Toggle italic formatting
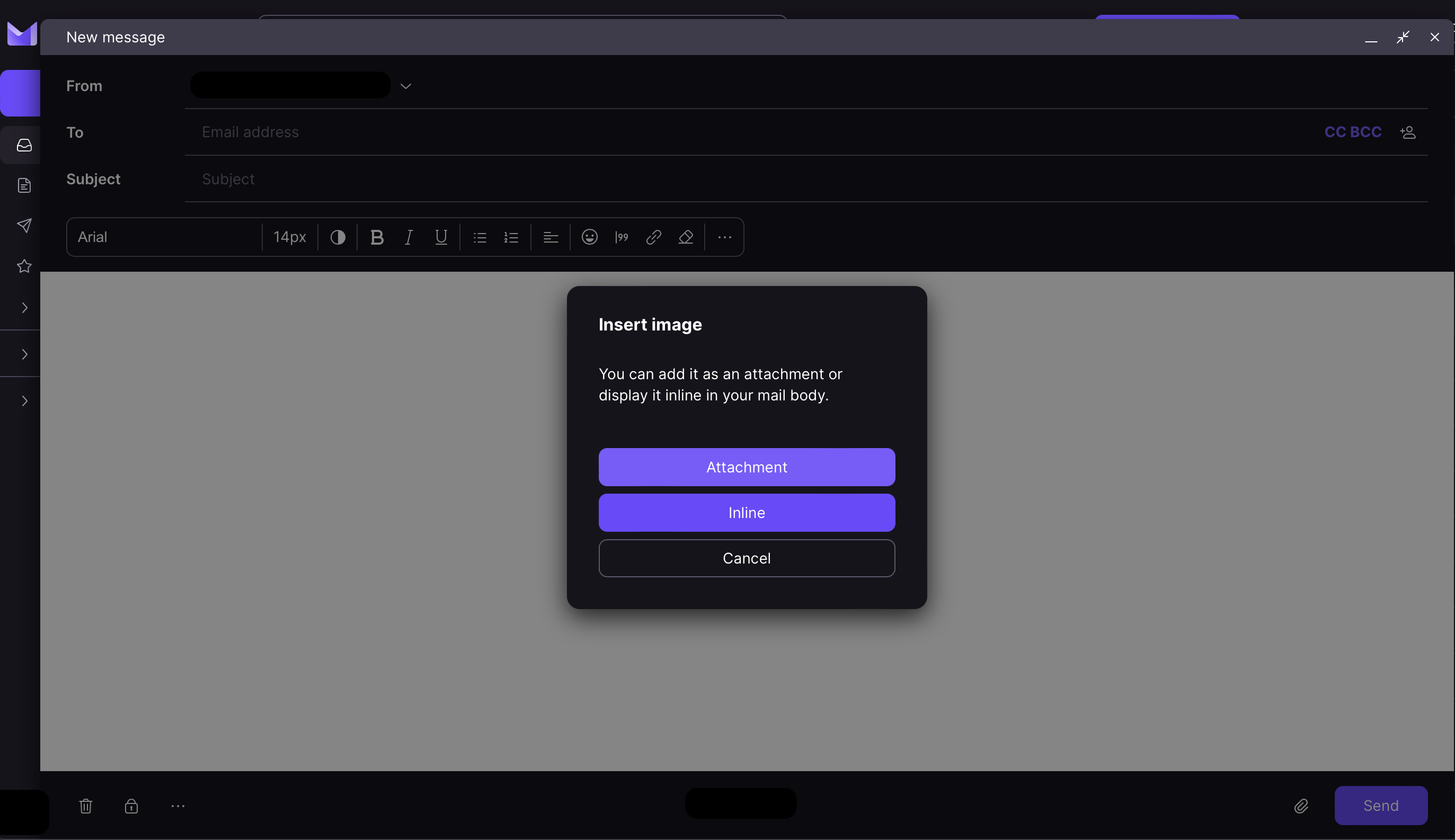1455x840 pixels. [409, 237]
